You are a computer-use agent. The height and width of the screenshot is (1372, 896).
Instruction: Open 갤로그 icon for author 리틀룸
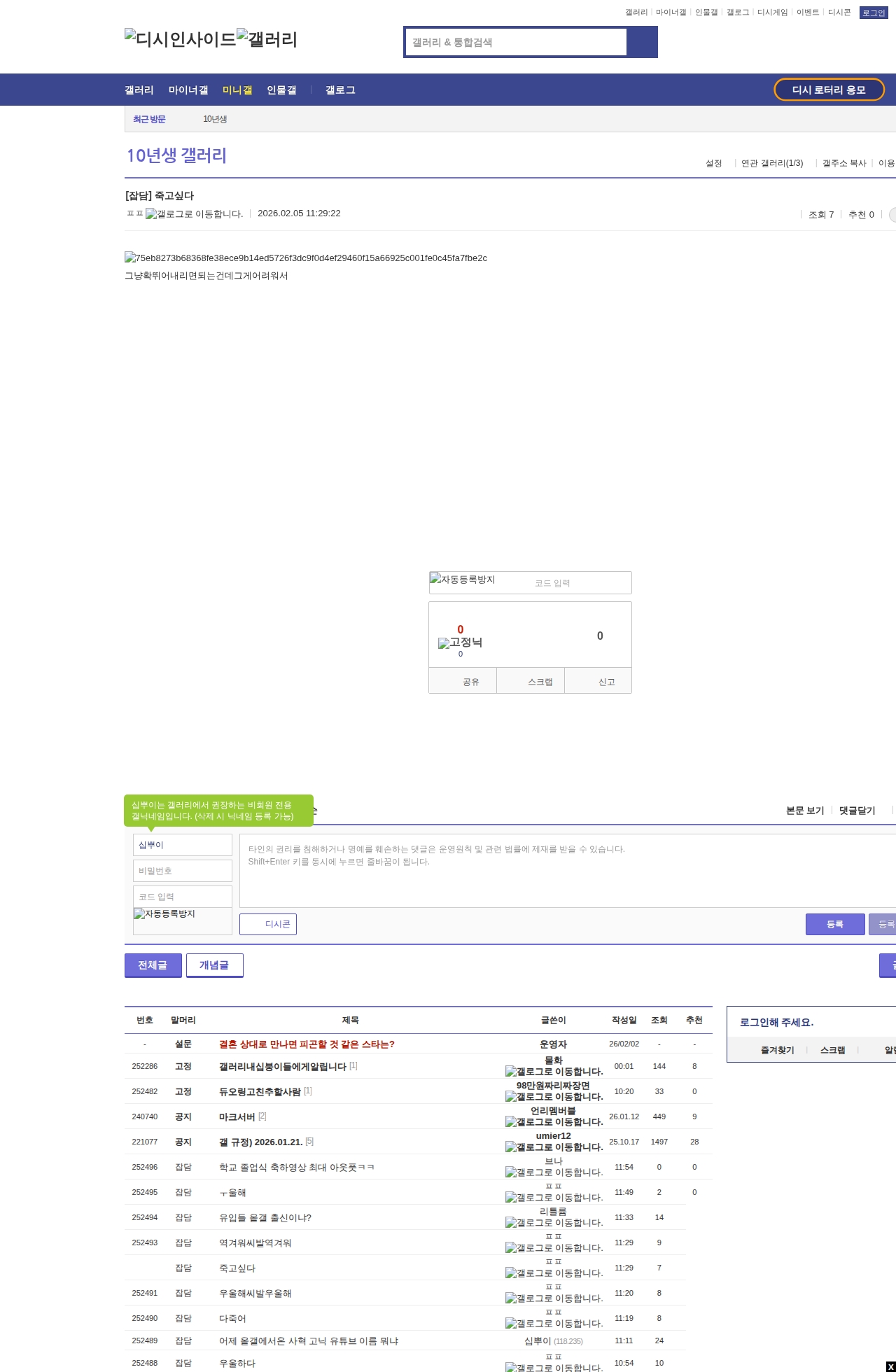click(554, 1223)
